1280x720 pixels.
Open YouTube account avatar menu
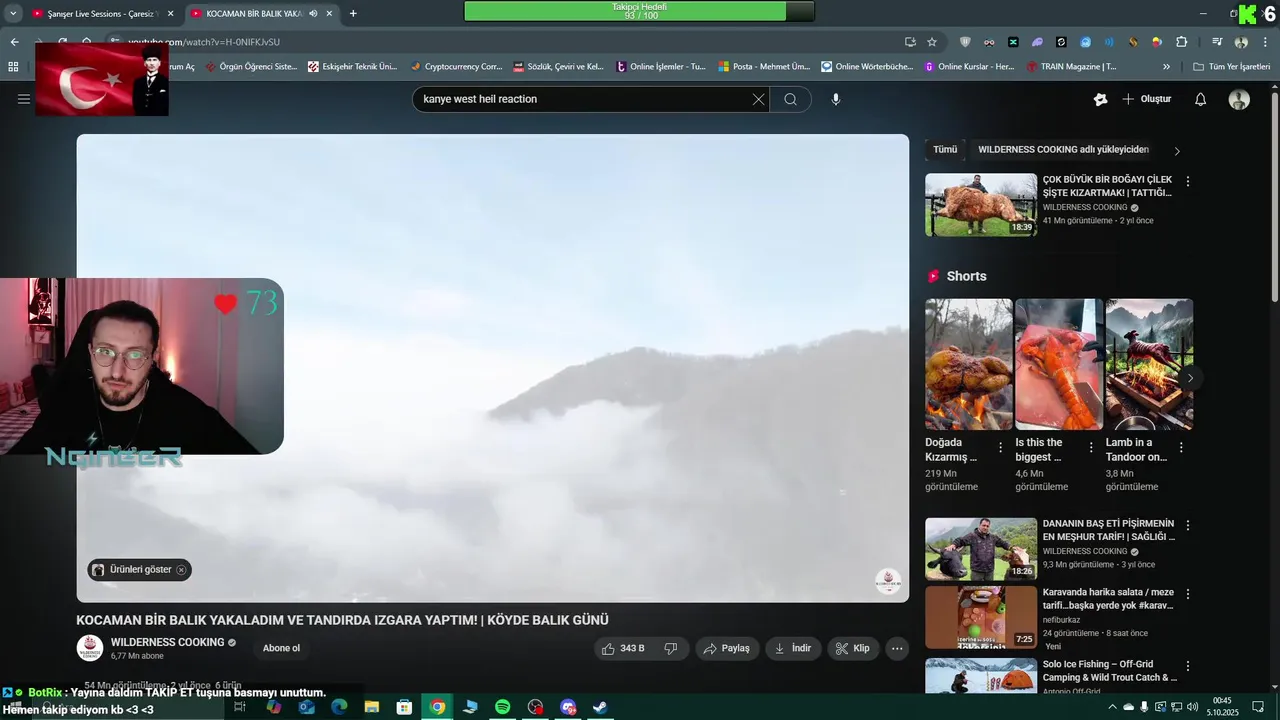(1239, 99)
